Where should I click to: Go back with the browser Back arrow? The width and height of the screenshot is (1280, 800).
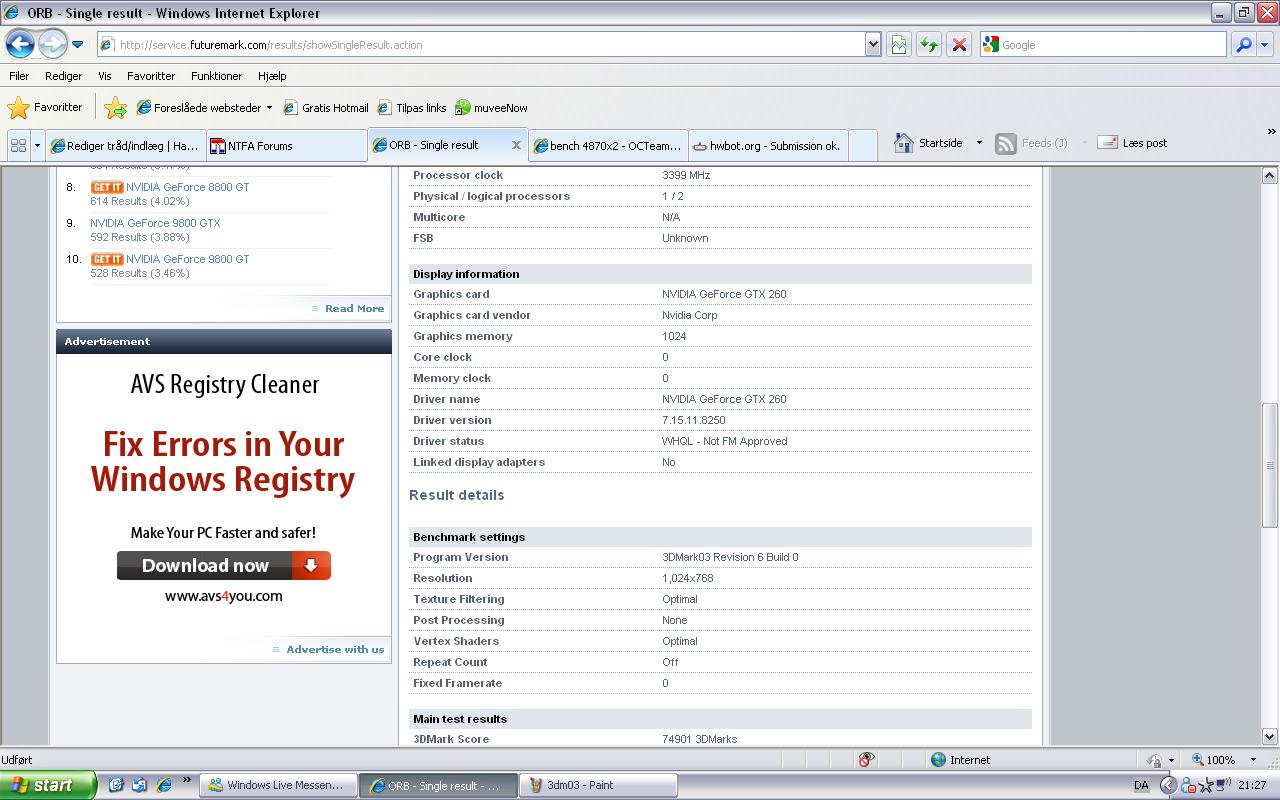(x=20, y=44)
